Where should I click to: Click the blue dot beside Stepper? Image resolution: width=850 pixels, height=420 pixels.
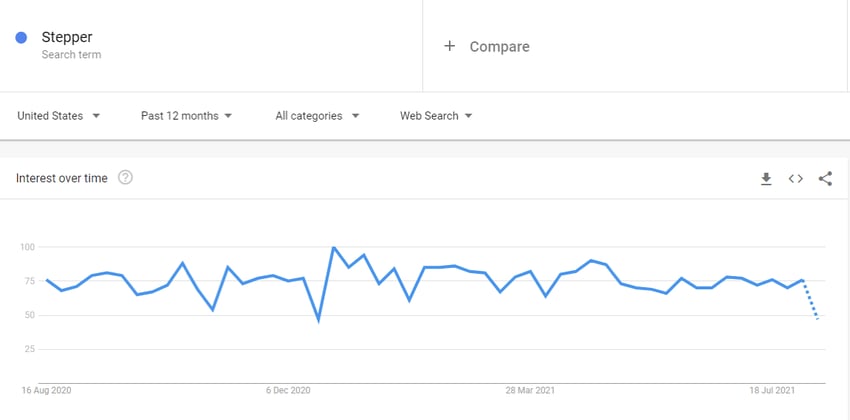tap(21, 37)
